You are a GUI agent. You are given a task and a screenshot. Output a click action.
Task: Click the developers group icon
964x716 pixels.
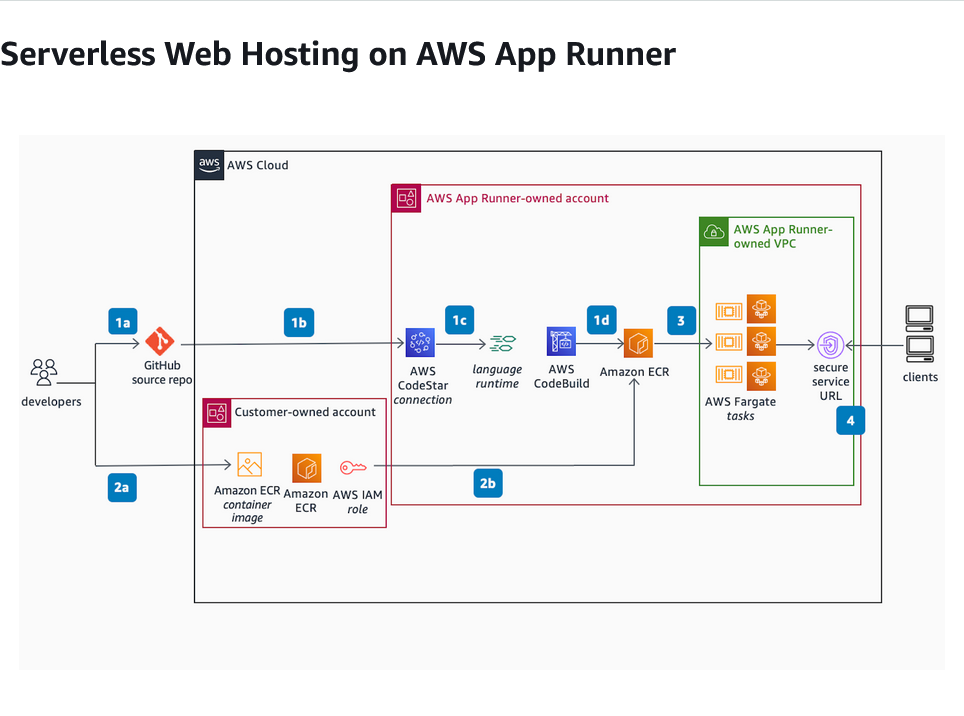coord(43,372)
